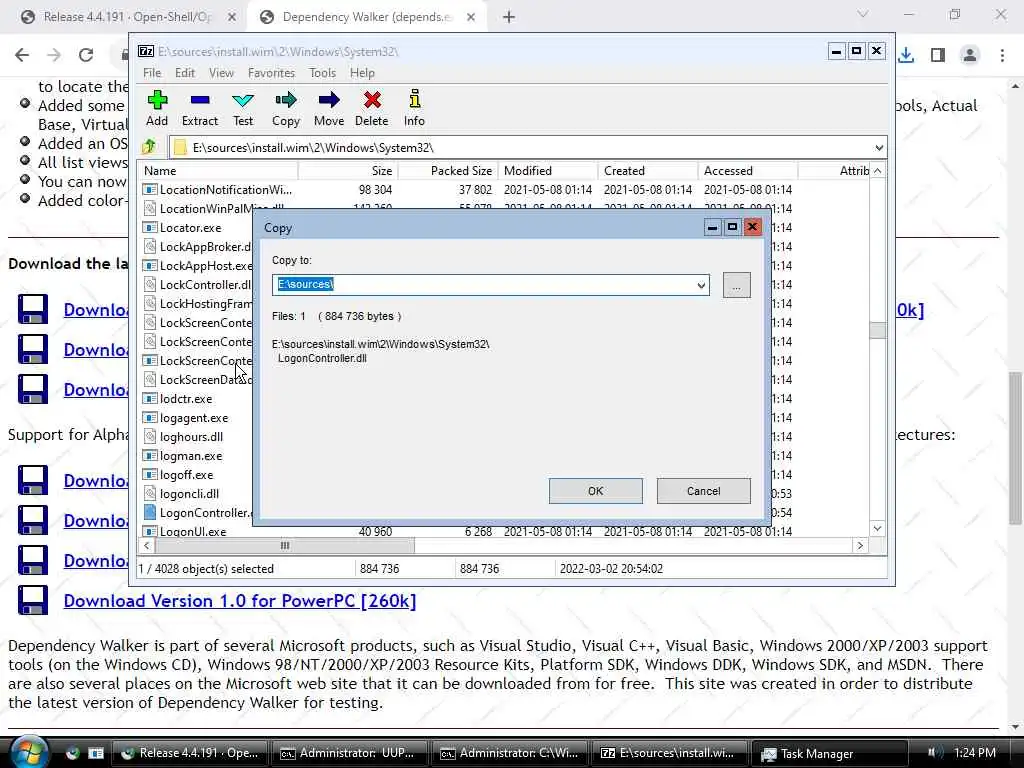Click browser back arrow
This screenshot has width=1024, height=768.
22,55
